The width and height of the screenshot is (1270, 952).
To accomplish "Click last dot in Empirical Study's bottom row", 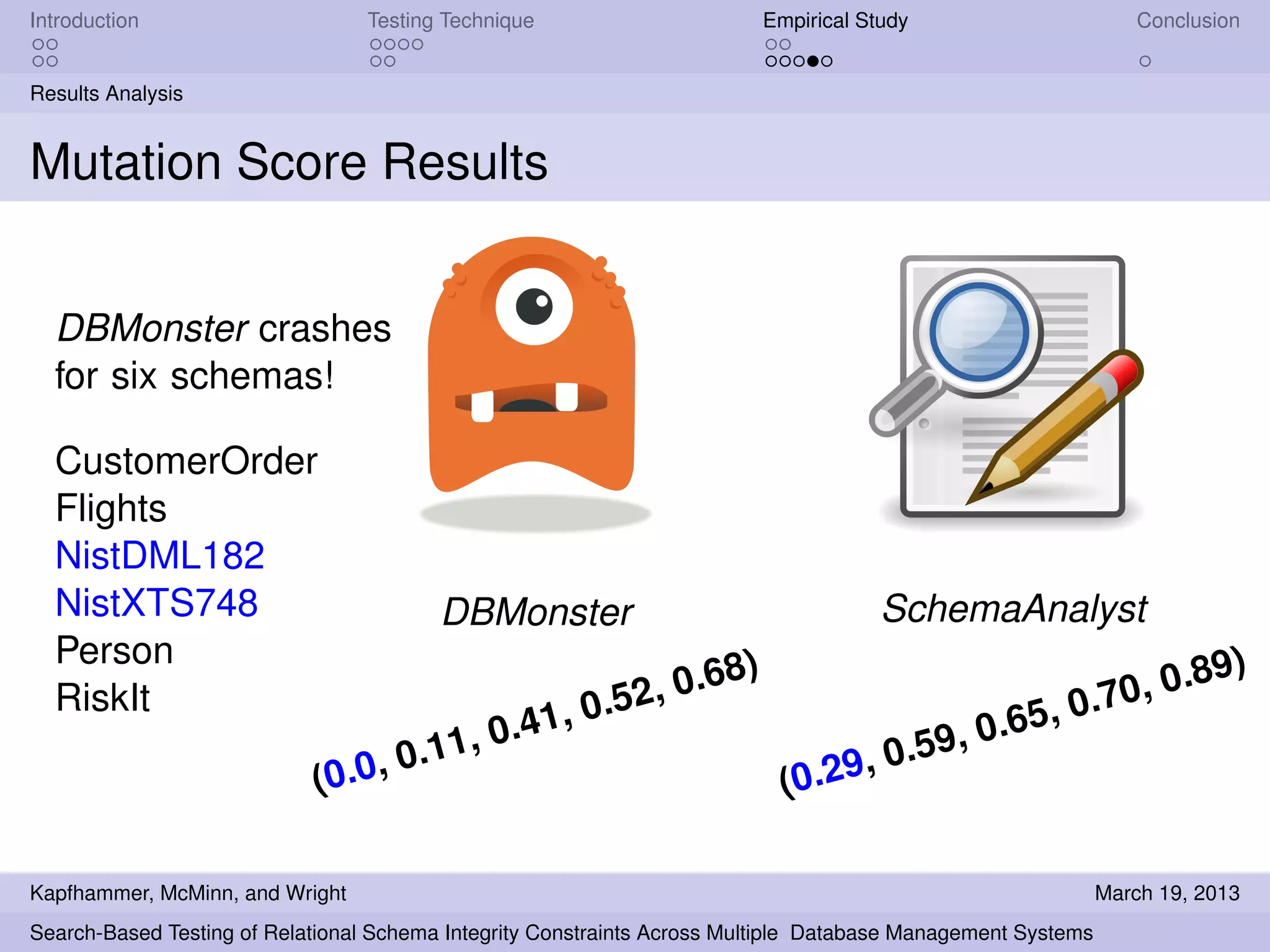I will point(827,61).
